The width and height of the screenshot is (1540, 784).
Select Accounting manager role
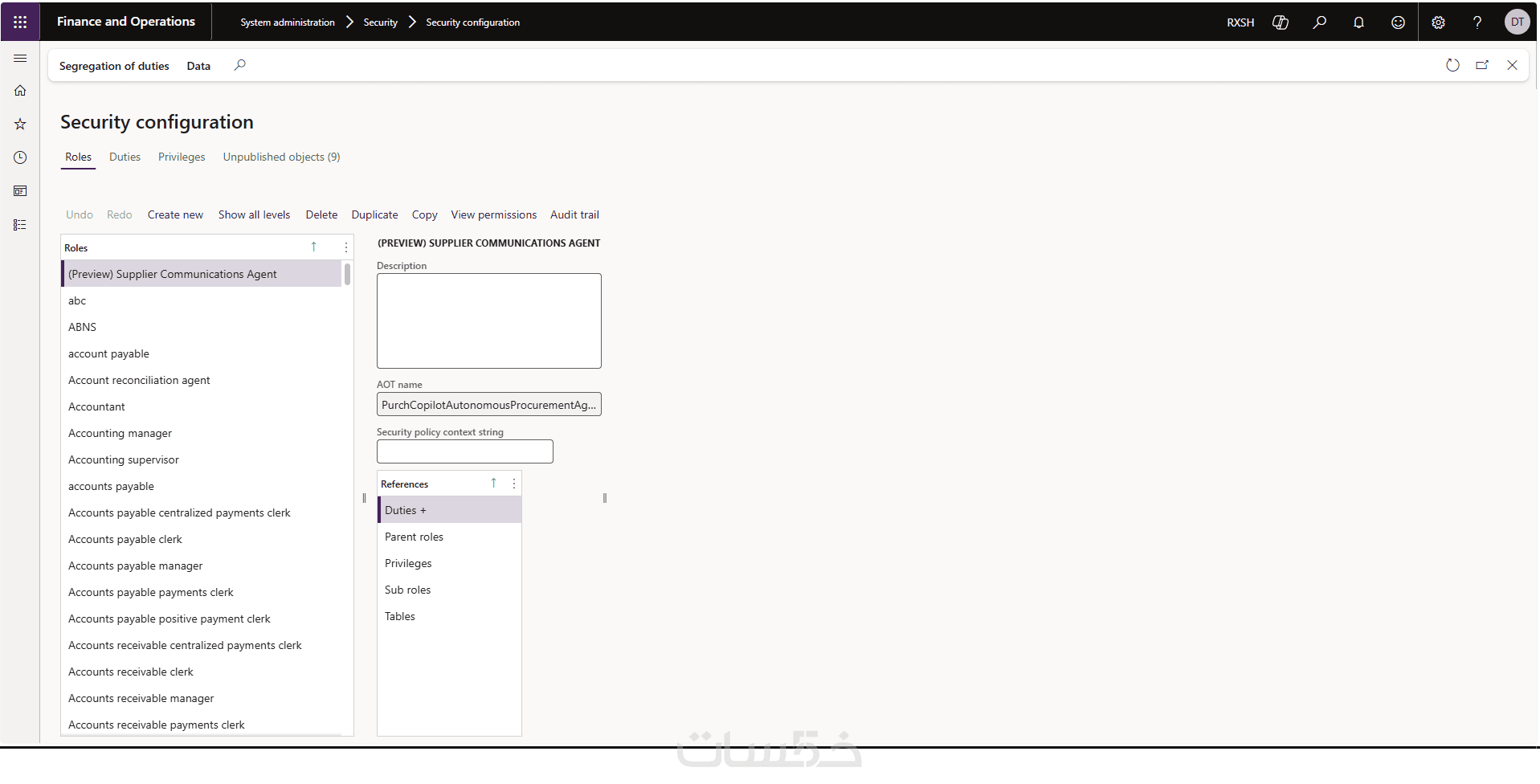coord(202,433)
